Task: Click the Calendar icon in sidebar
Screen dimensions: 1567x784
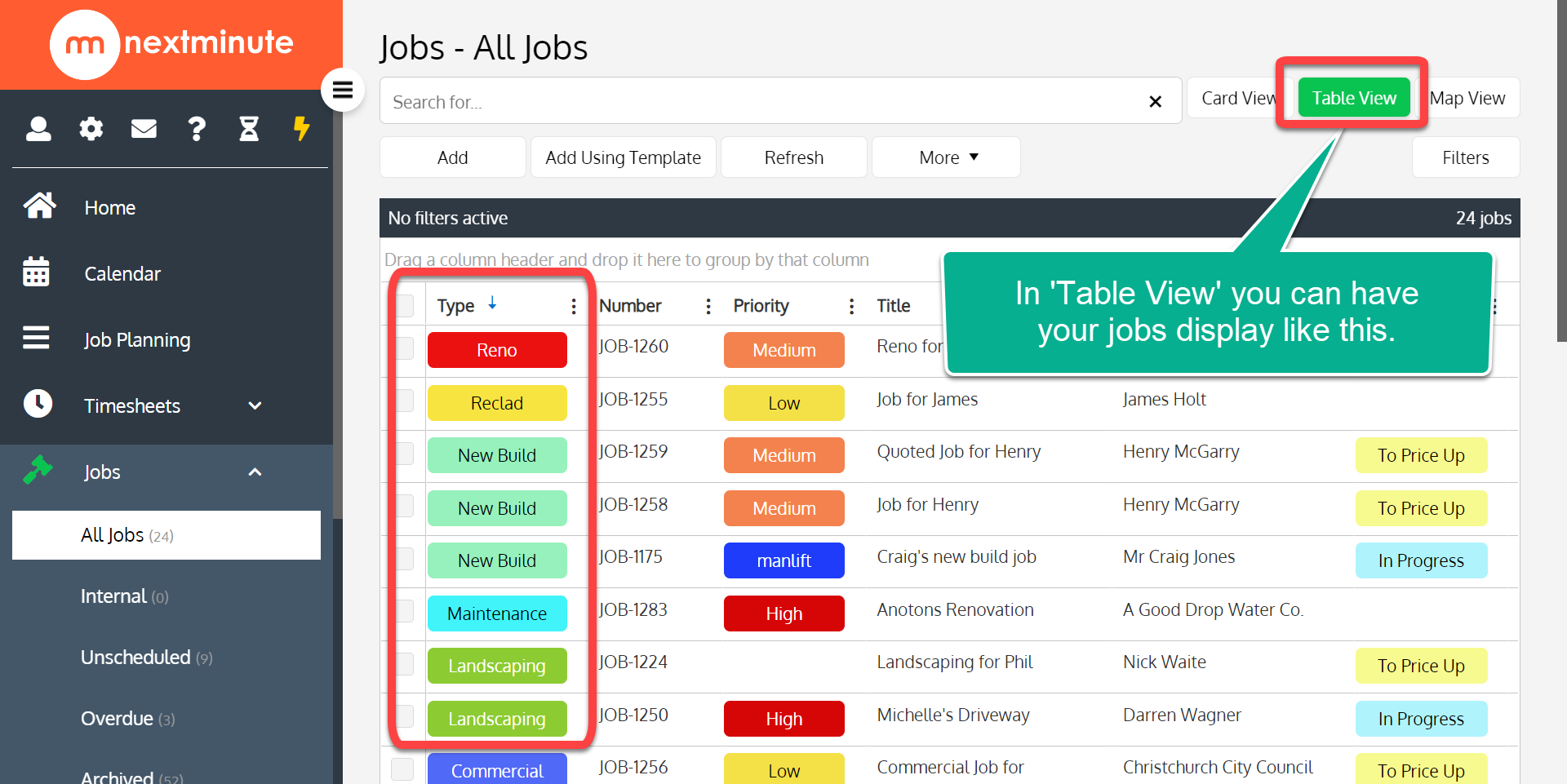Action: (37, 272)
